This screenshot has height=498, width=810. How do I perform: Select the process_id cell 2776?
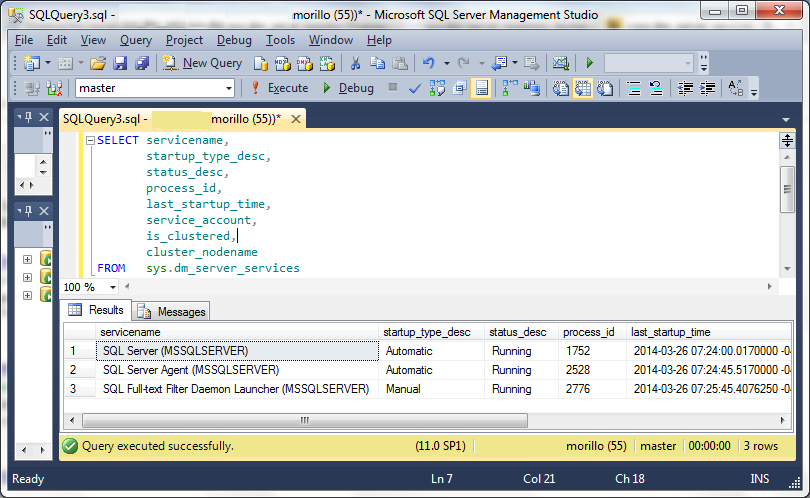tap(592, 389)
